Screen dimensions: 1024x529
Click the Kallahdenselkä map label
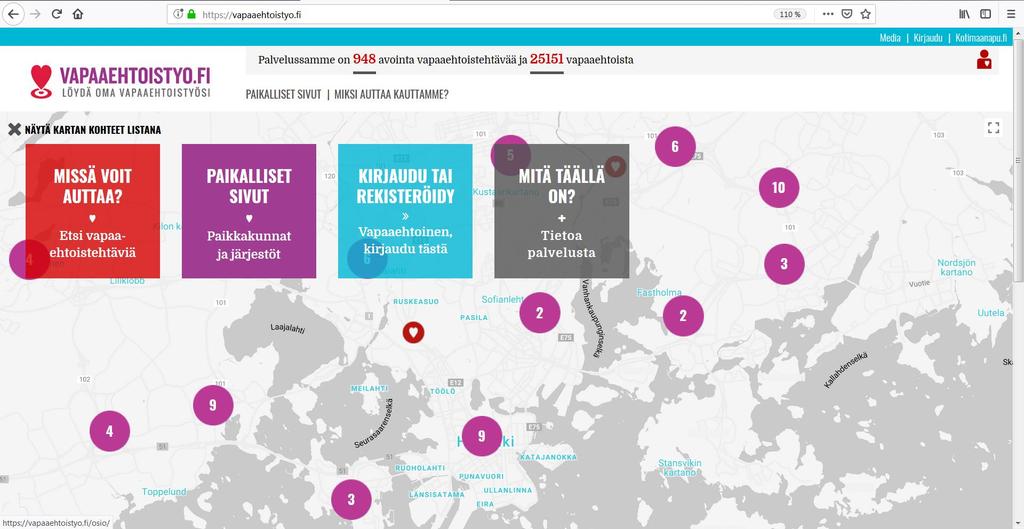coord(845,370)
